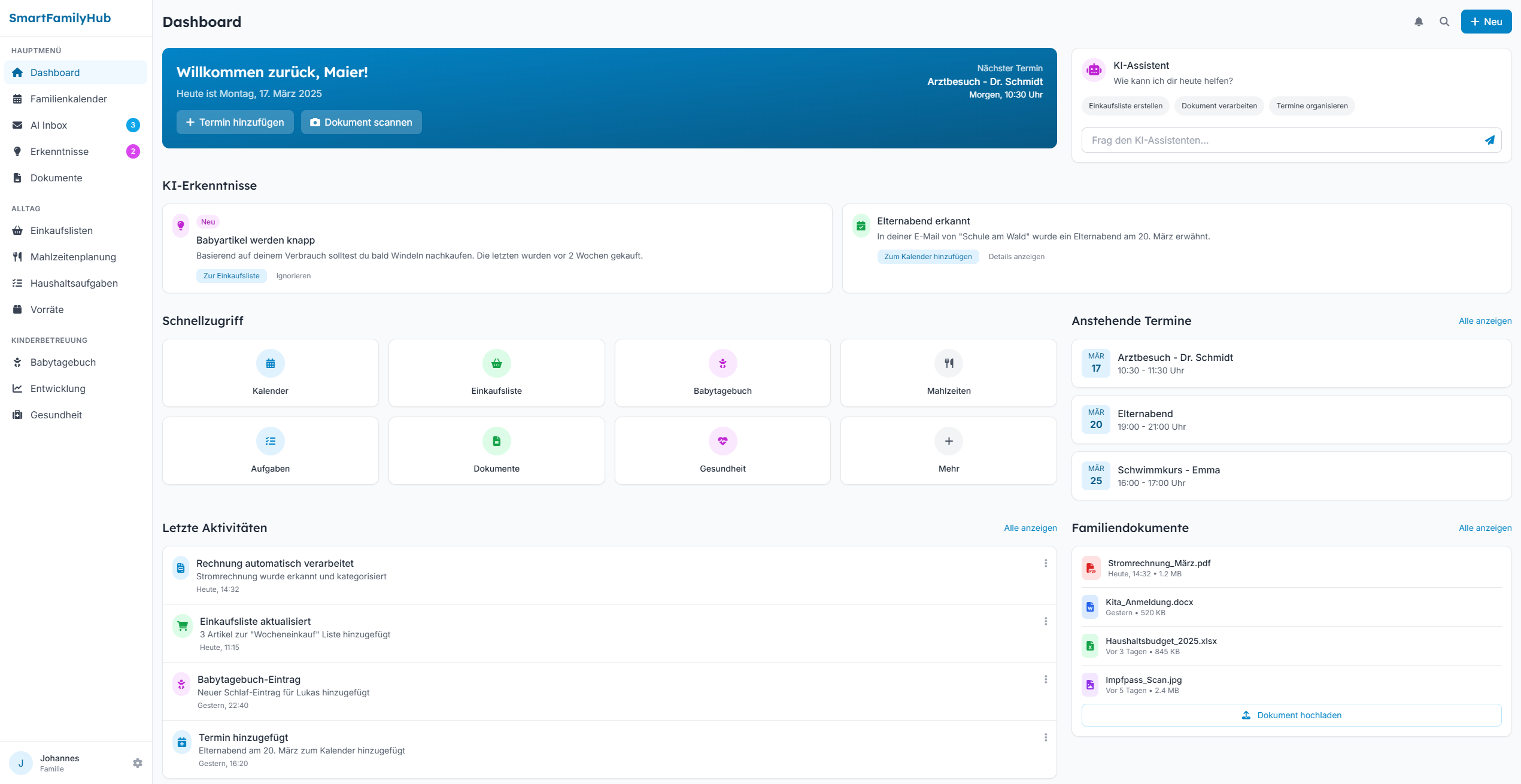1521x784 pixels.
Task: Open the Einkaufsliste shopping basket icon
Action: tap(496, 363)
